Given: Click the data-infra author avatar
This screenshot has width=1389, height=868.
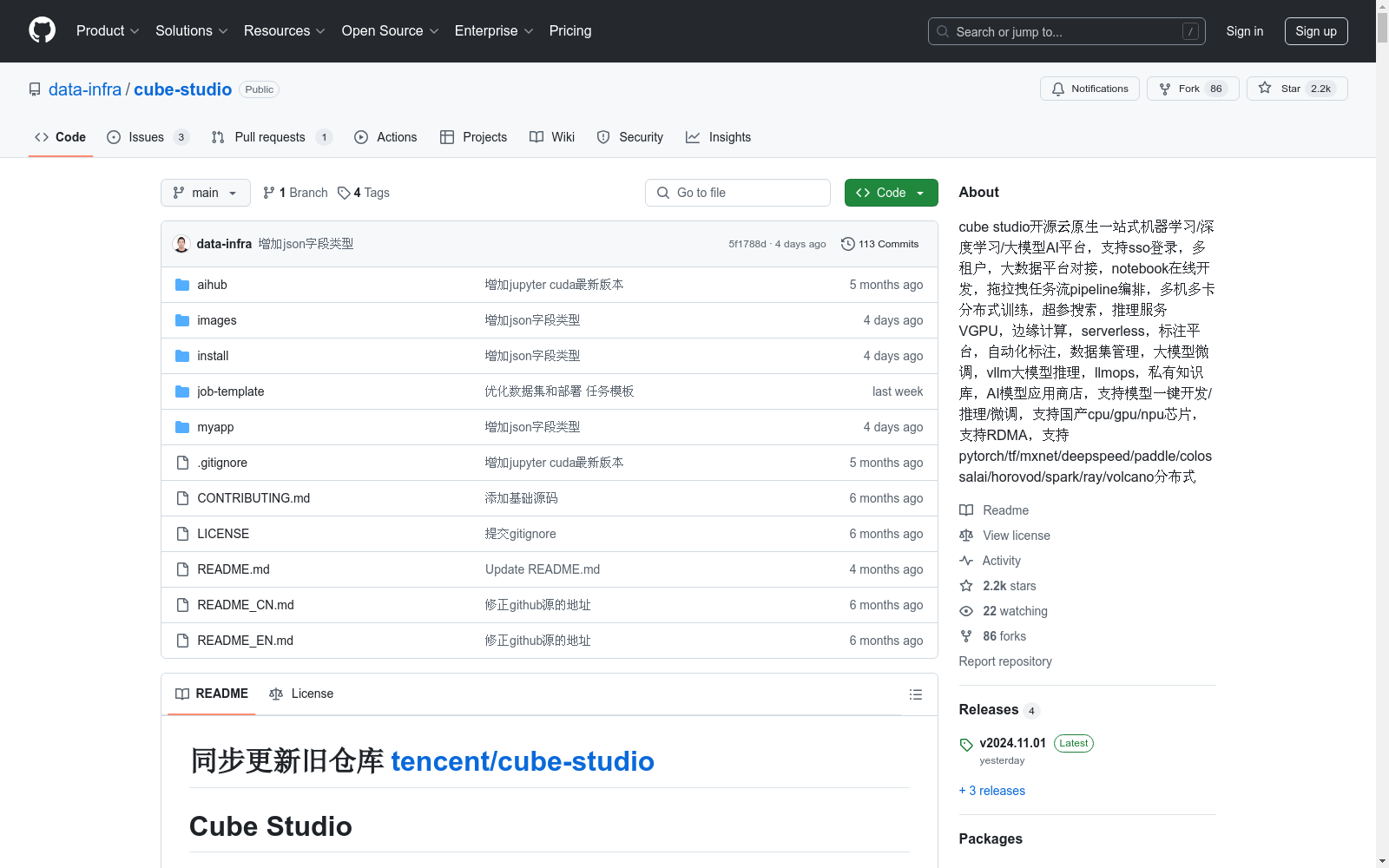Looking at the screenshot, I should click(x=181, y=244).
